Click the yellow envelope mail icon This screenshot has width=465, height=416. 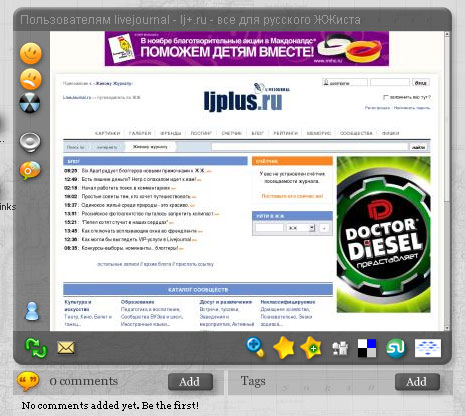tap(66, 348)
